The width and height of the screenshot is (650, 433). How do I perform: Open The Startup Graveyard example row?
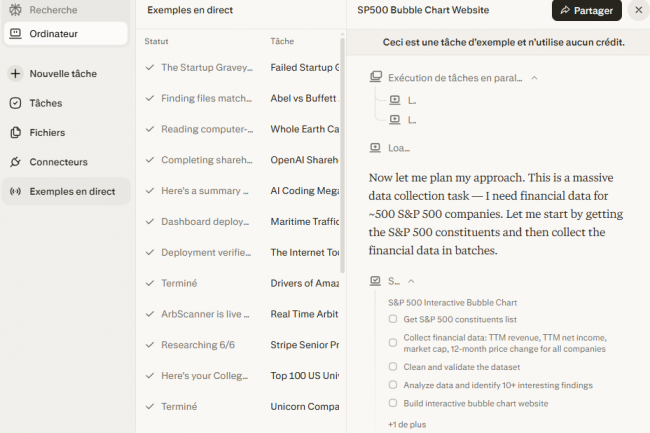point(205,67)
